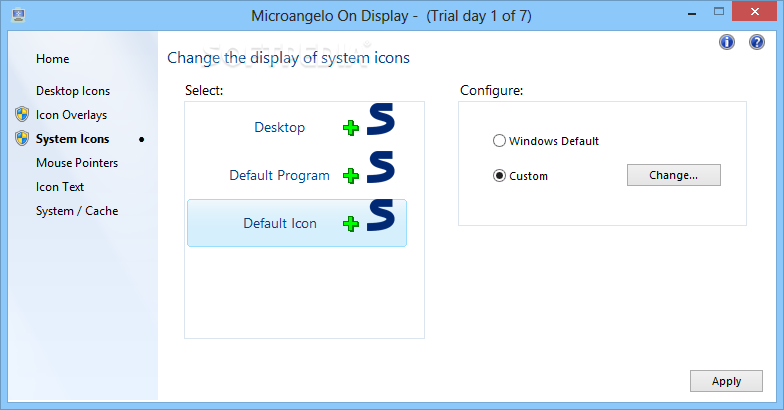Select the Windows Default radio option
This screenshot has width=784, height=410.
pyautogui.click(x=500, y=141)
